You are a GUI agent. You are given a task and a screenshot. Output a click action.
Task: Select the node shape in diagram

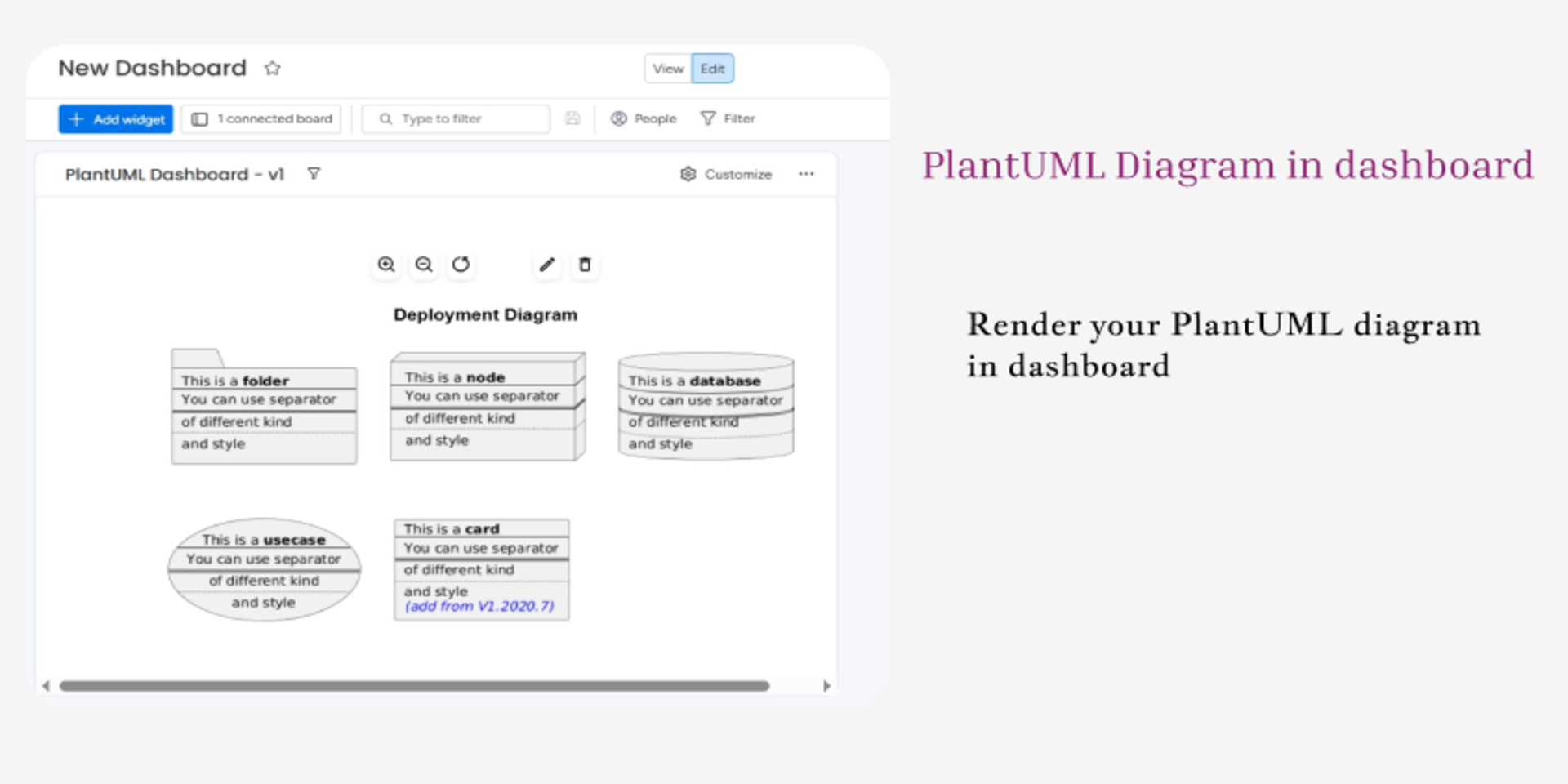488,407
